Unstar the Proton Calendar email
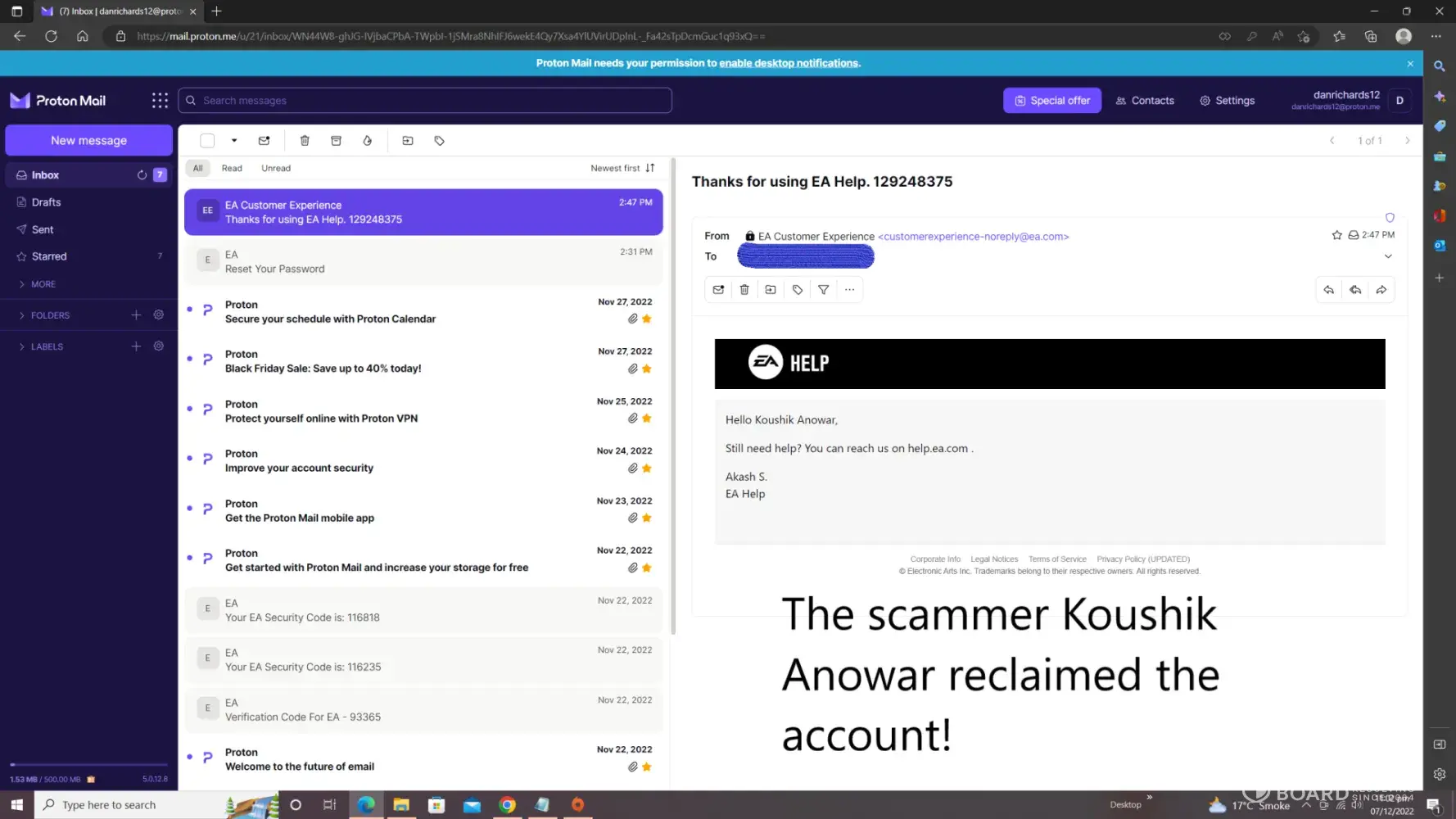Image resolution: width=1456 pixels, height=819 pixels. (x=647, y=319)
